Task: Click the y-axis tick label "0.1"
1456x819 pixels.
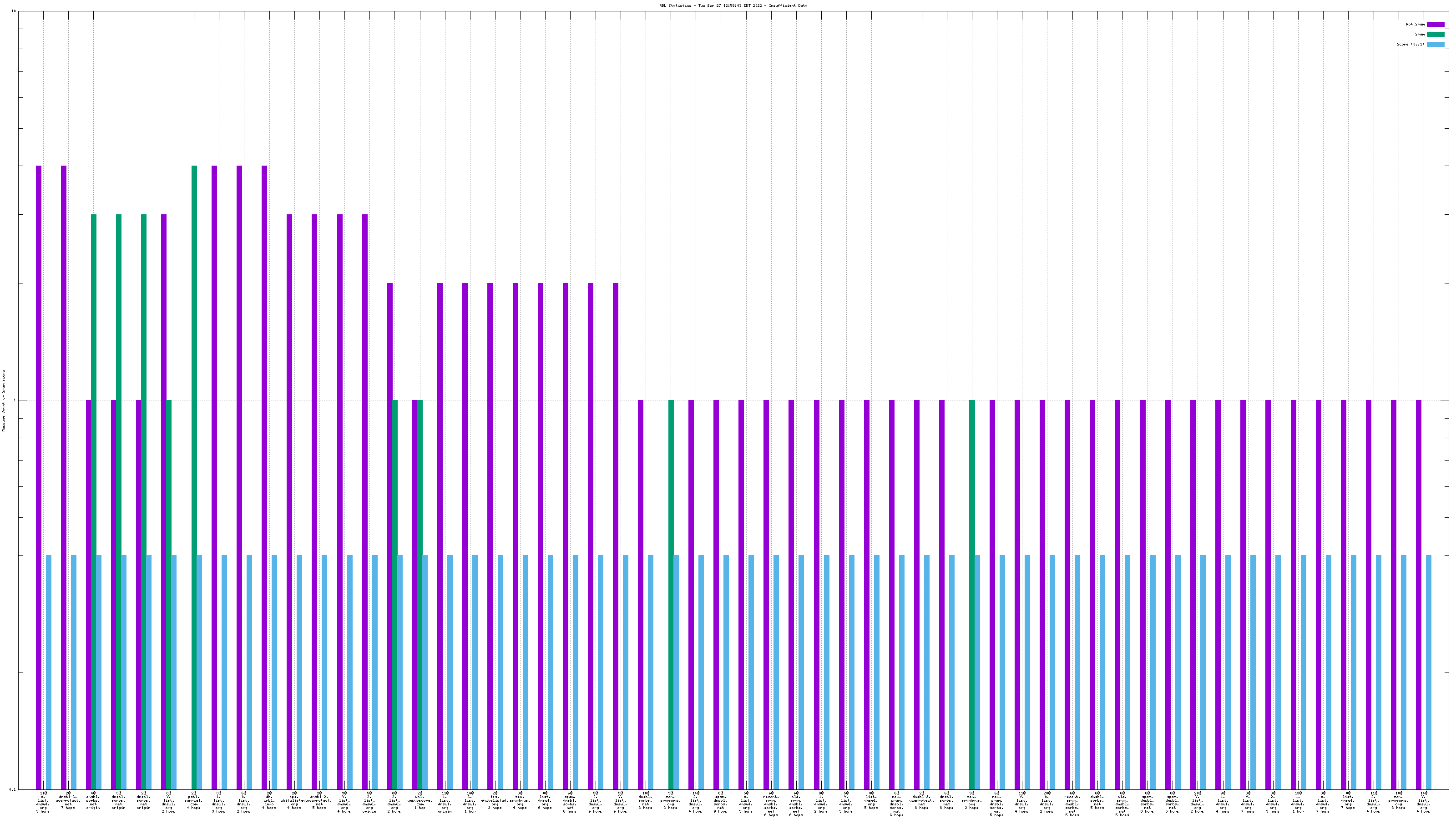Action: point(12,789)
